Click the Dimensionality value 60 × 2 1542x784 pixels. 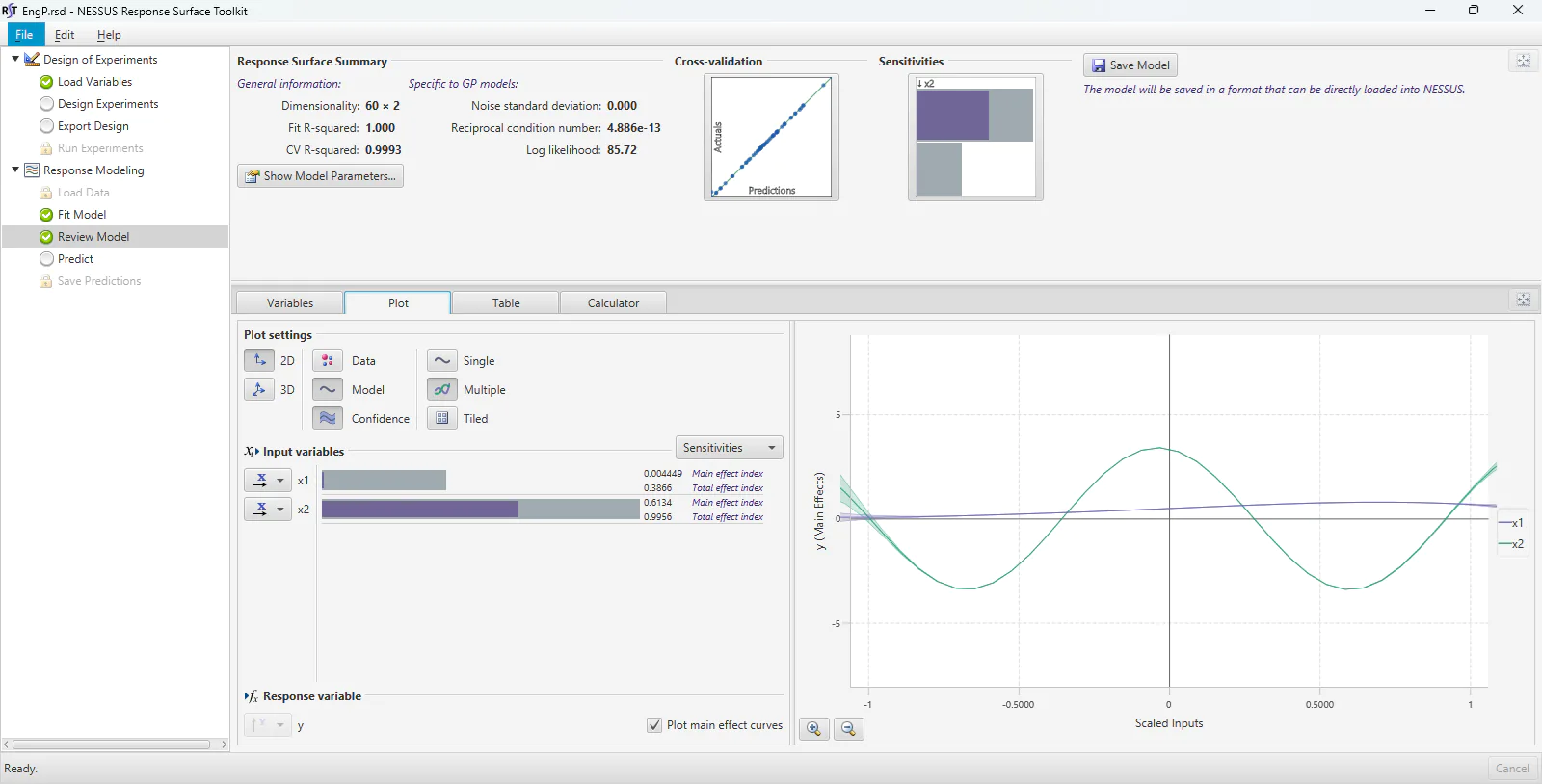(383, 106)
